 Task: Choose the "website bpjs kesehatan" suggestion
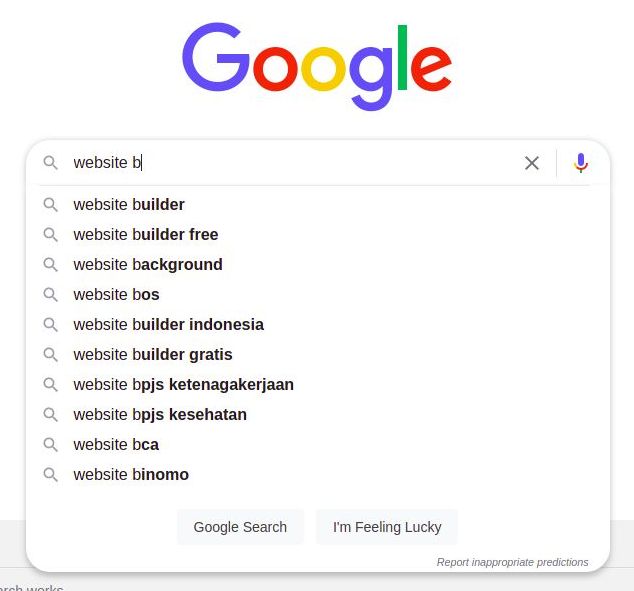coord(160,415)
